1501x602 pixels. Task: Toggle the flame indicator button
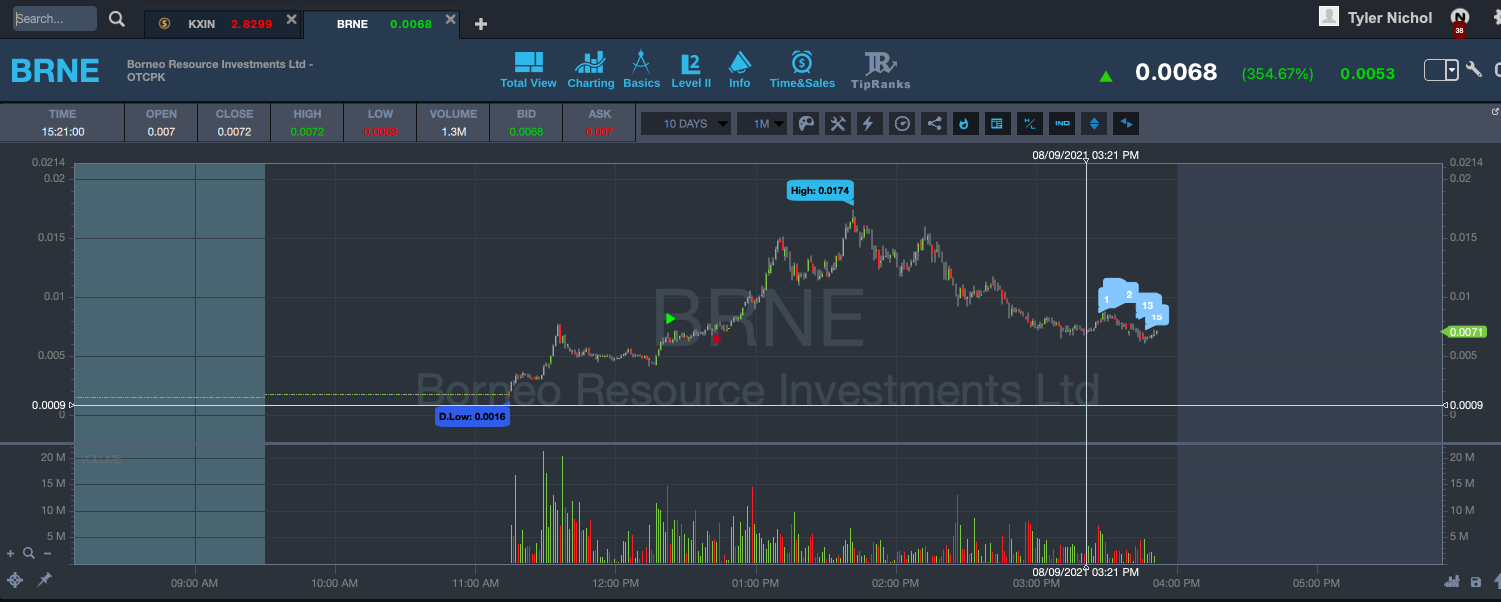965,124
